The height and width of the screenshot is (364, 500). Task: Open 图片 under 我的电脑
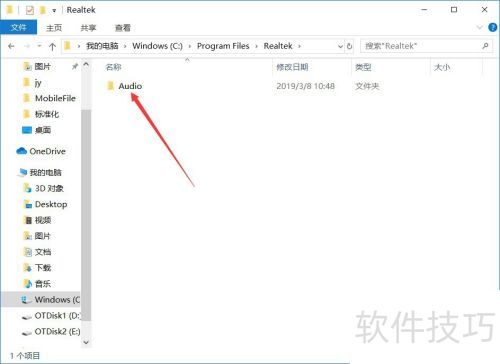coord(42,236)
